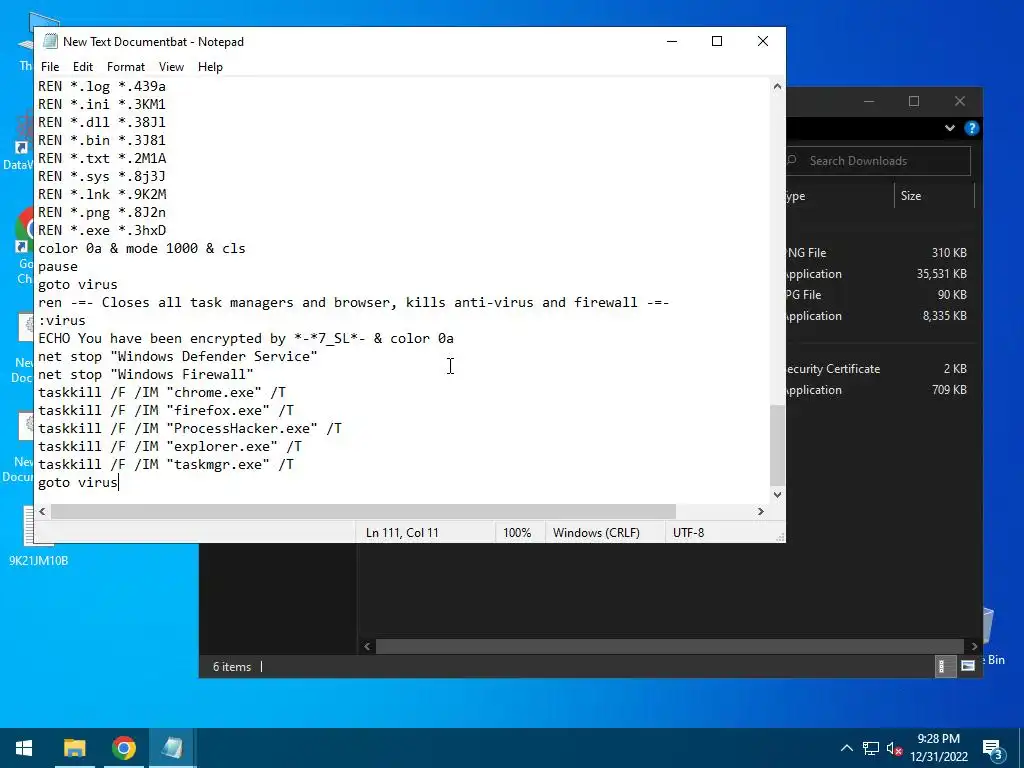Select the 8,335 KB Application row
Image resolution: width=1024 pixels, height=768 pixels.
[882, 315]
